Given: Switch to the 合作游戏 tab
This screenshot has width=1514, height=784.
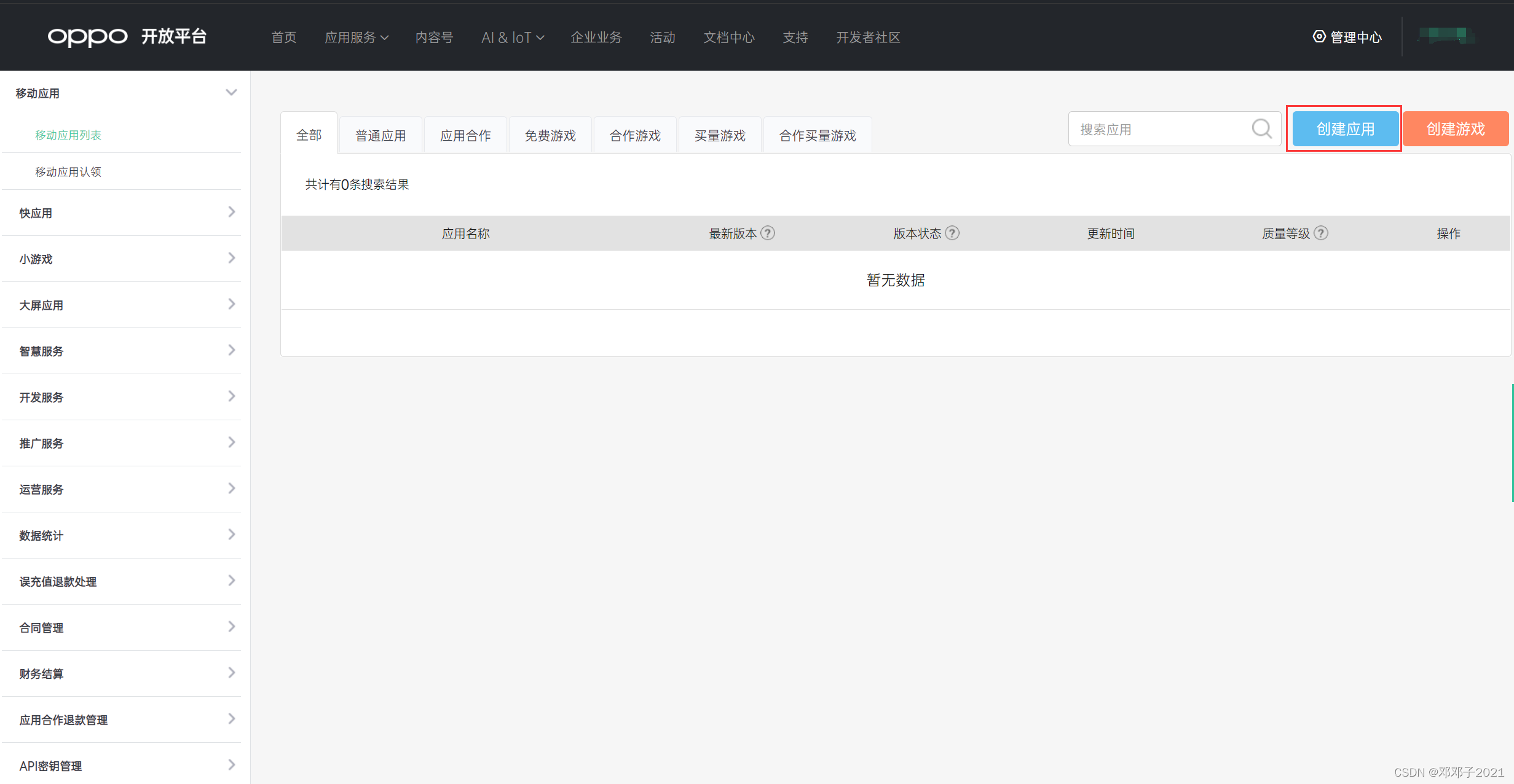Looking at the screenshot, I should [635, 135].
